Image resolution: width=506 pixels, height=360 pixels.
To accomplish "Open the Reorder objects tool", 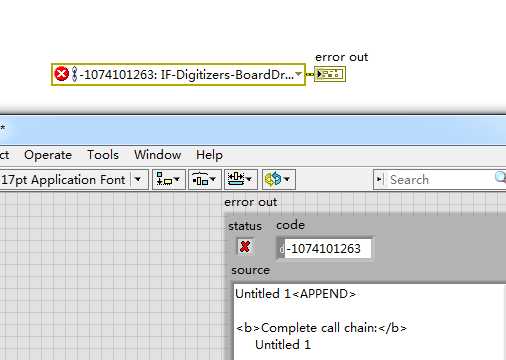I will 279,180.
